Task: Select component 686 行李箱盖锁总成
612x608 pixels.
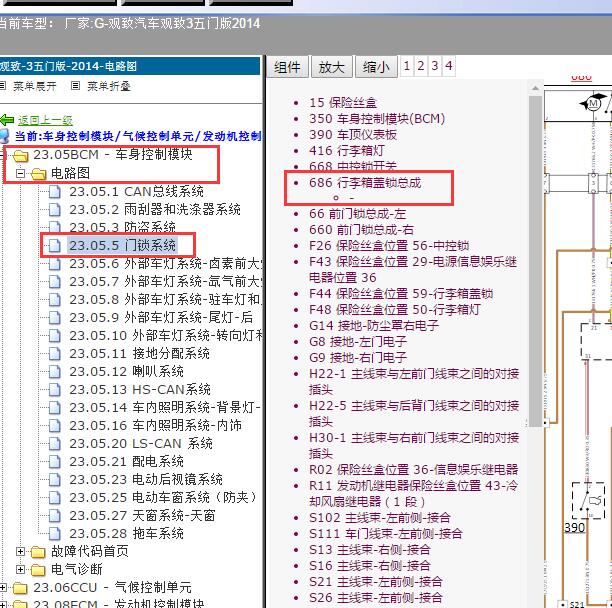Action: pos(365,183)
